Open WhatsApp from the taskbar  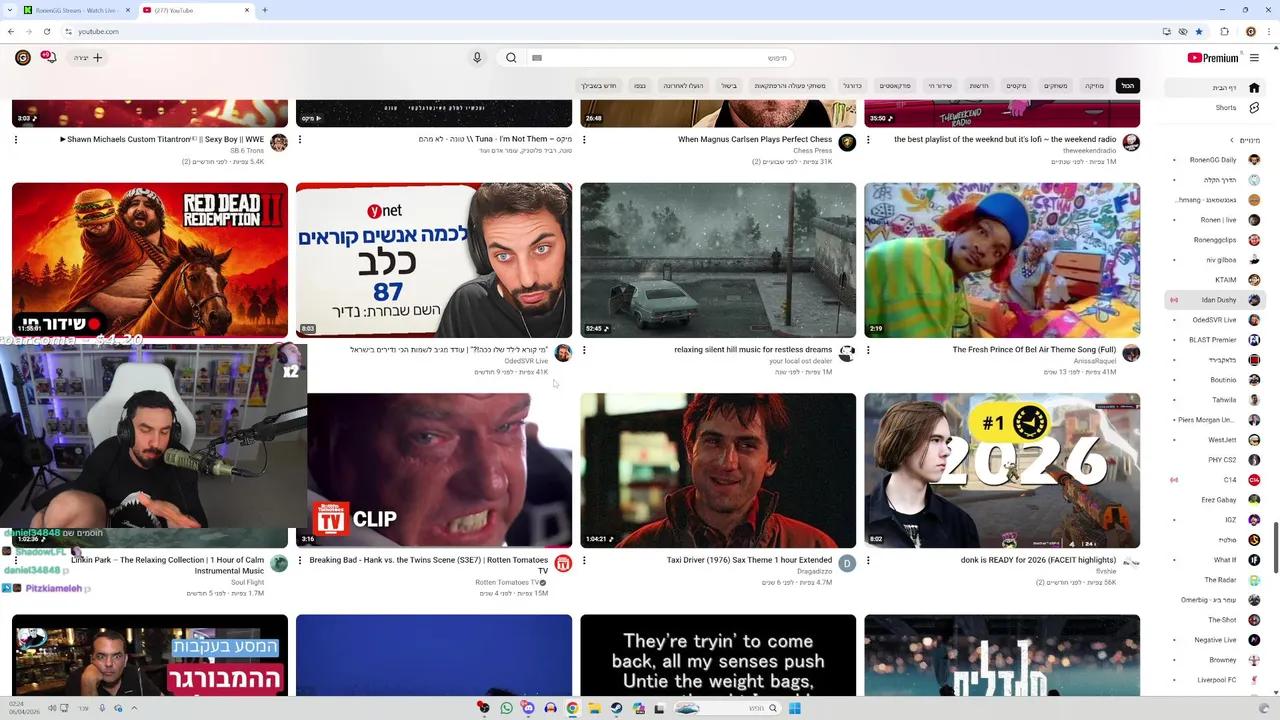506,708
